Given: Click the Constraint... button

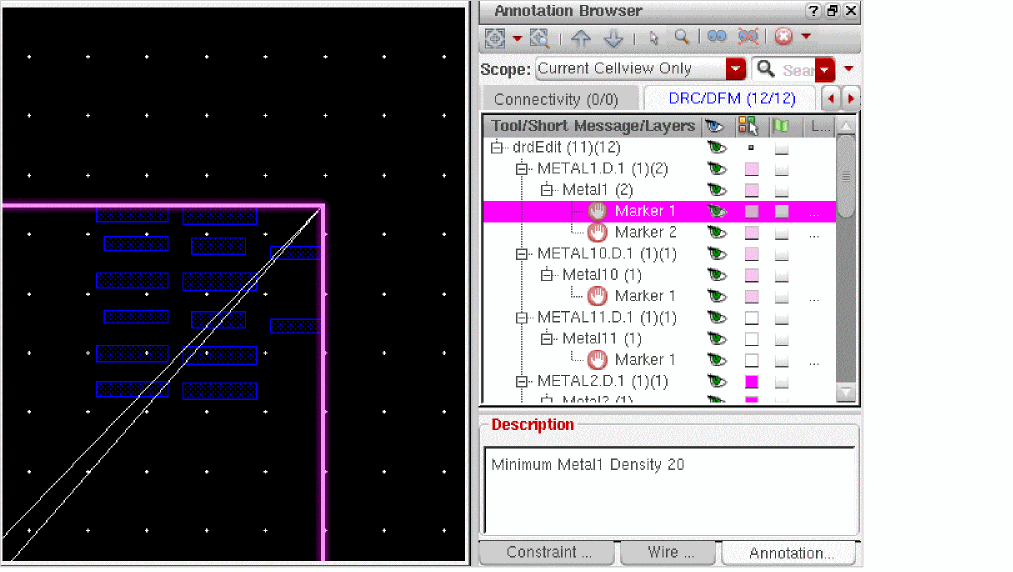Looking at the screenshot, I should click(548, 552).
